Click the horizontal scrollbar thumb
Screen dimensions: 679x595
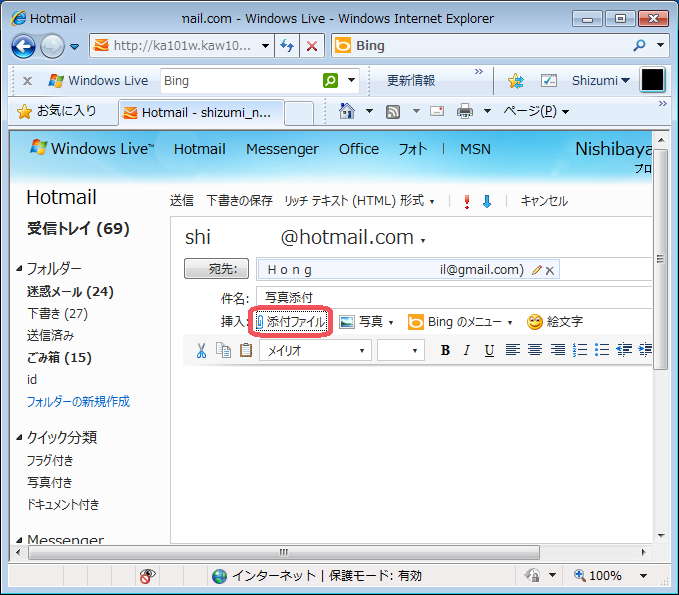click(284, 553)
